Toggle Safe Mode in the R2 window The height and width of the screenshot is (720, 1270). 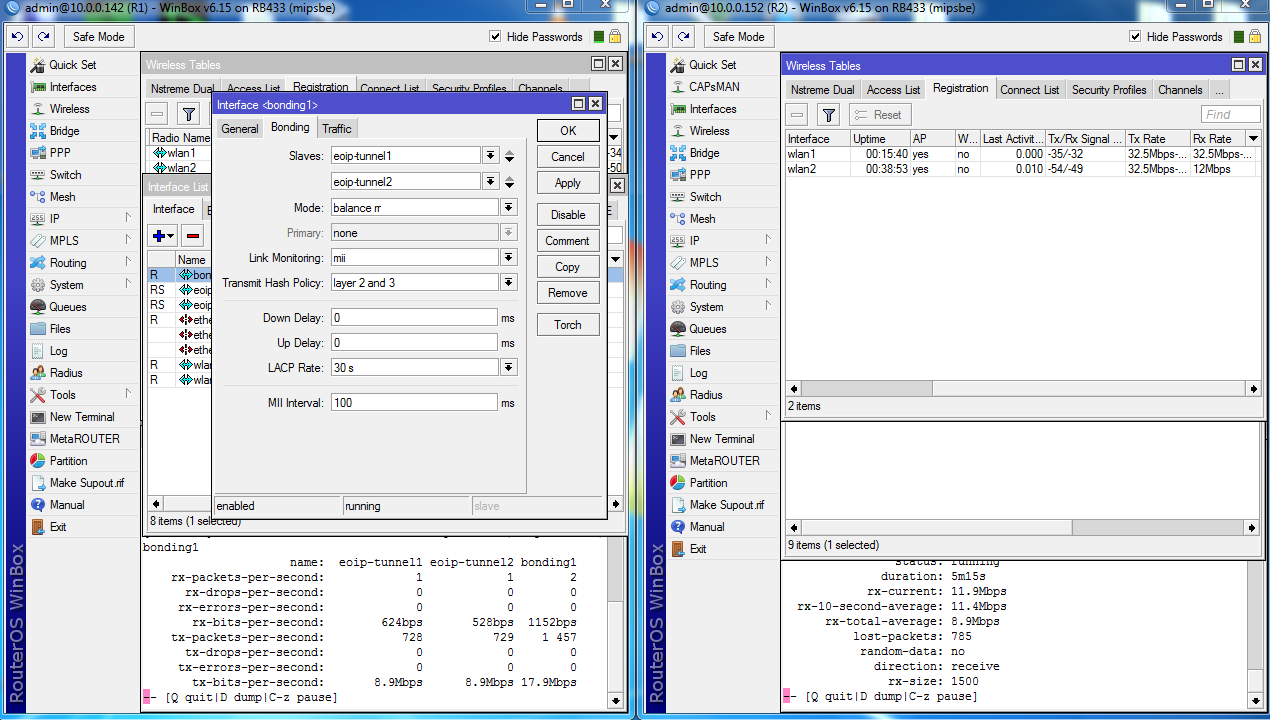[738, 37]
